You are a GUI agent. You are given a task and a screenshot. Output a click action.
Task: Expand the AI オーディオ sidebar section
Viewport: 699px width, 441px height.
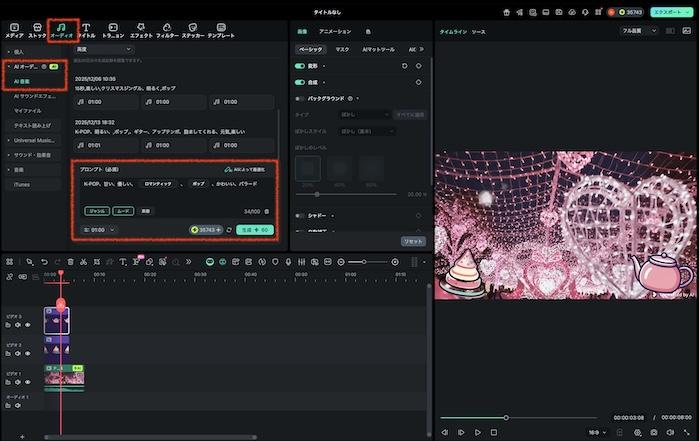pyautogui.click(x=8, y=66)
